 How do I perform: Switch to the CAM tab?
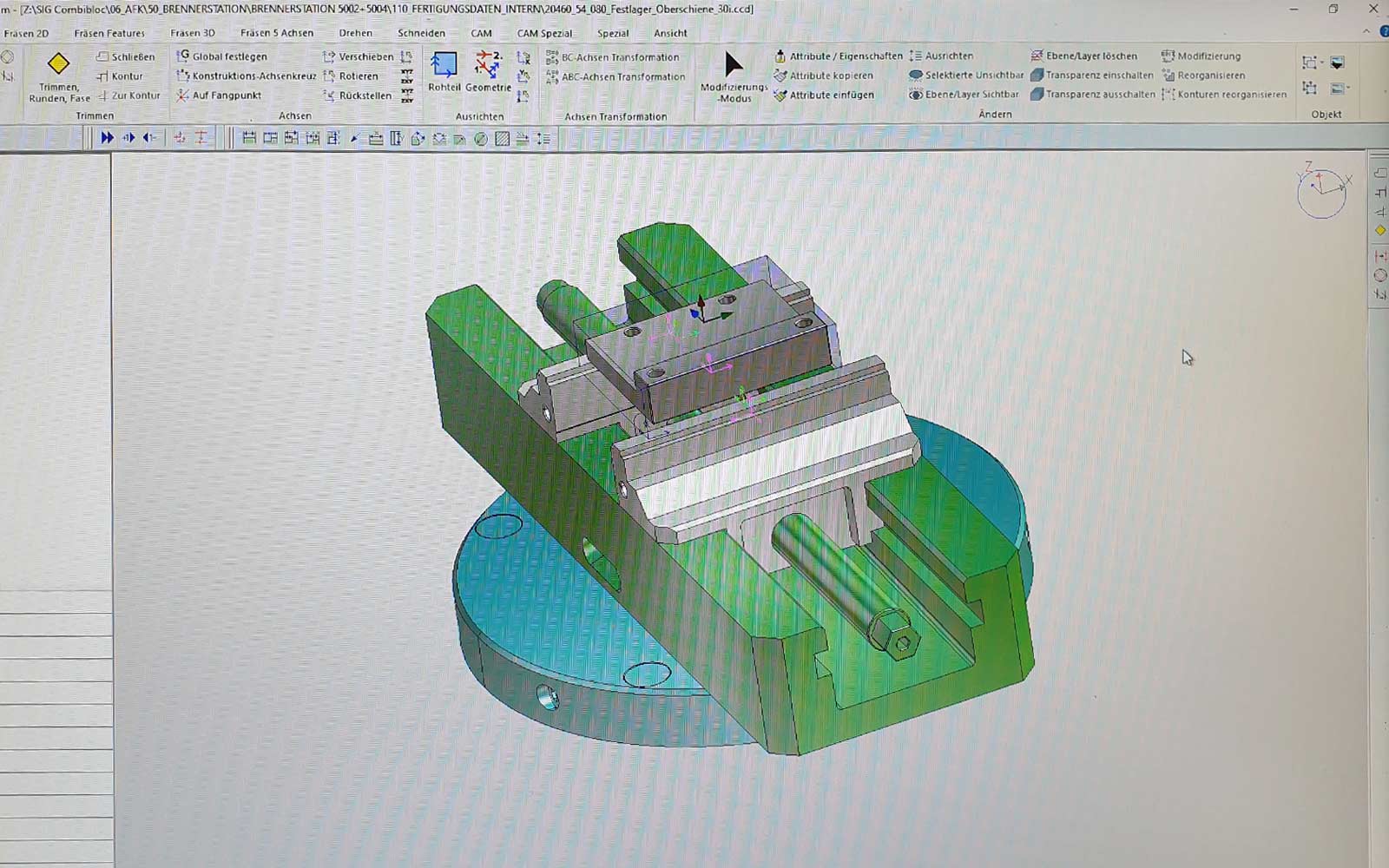pos(481,33)
